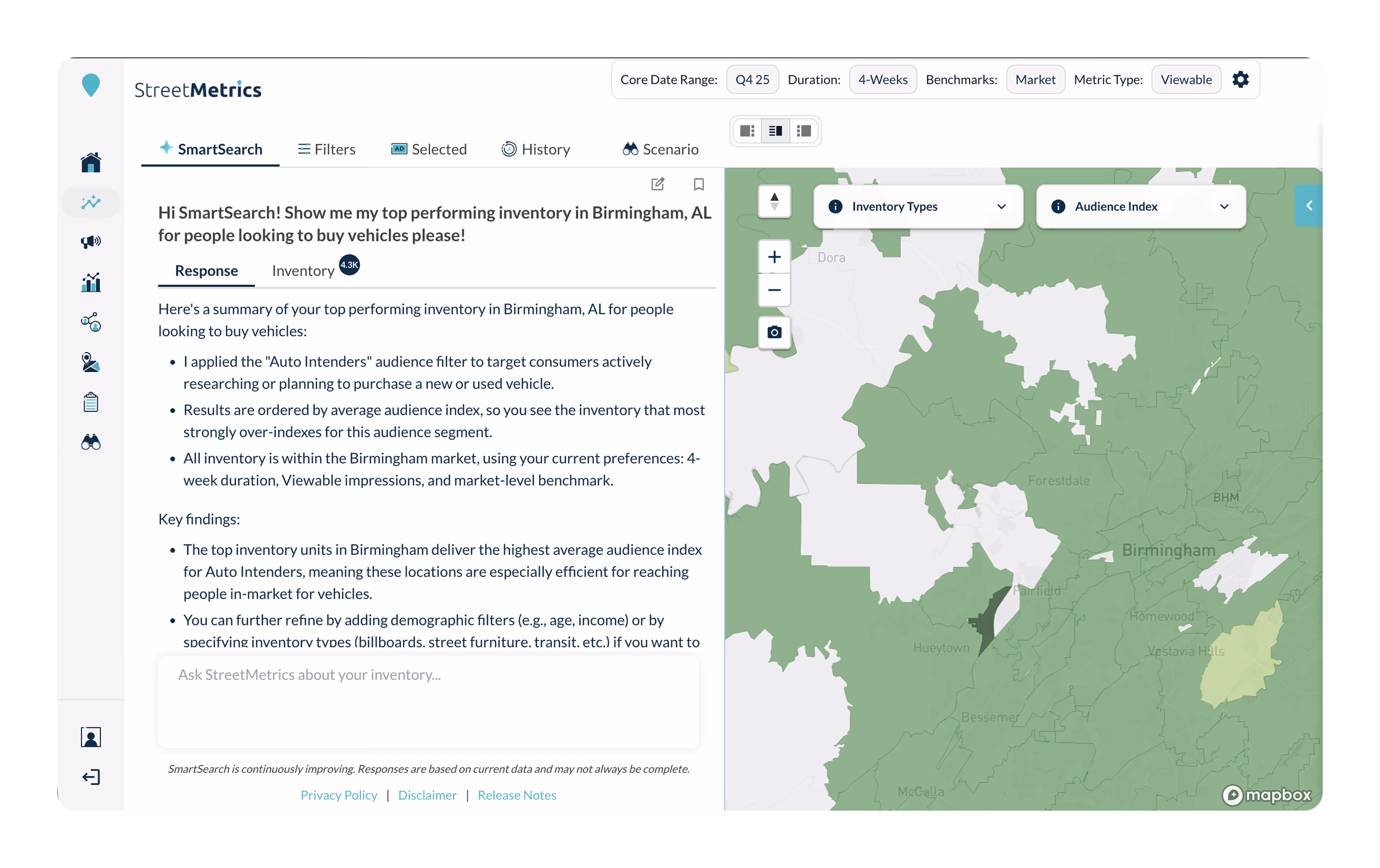
Task: Switch to the Response sub-tab
Action: coord(206,270)
